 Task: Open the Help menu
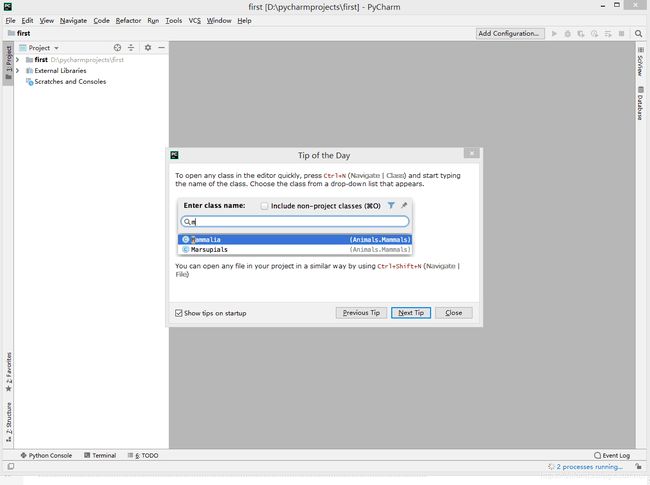coord(245,20)
